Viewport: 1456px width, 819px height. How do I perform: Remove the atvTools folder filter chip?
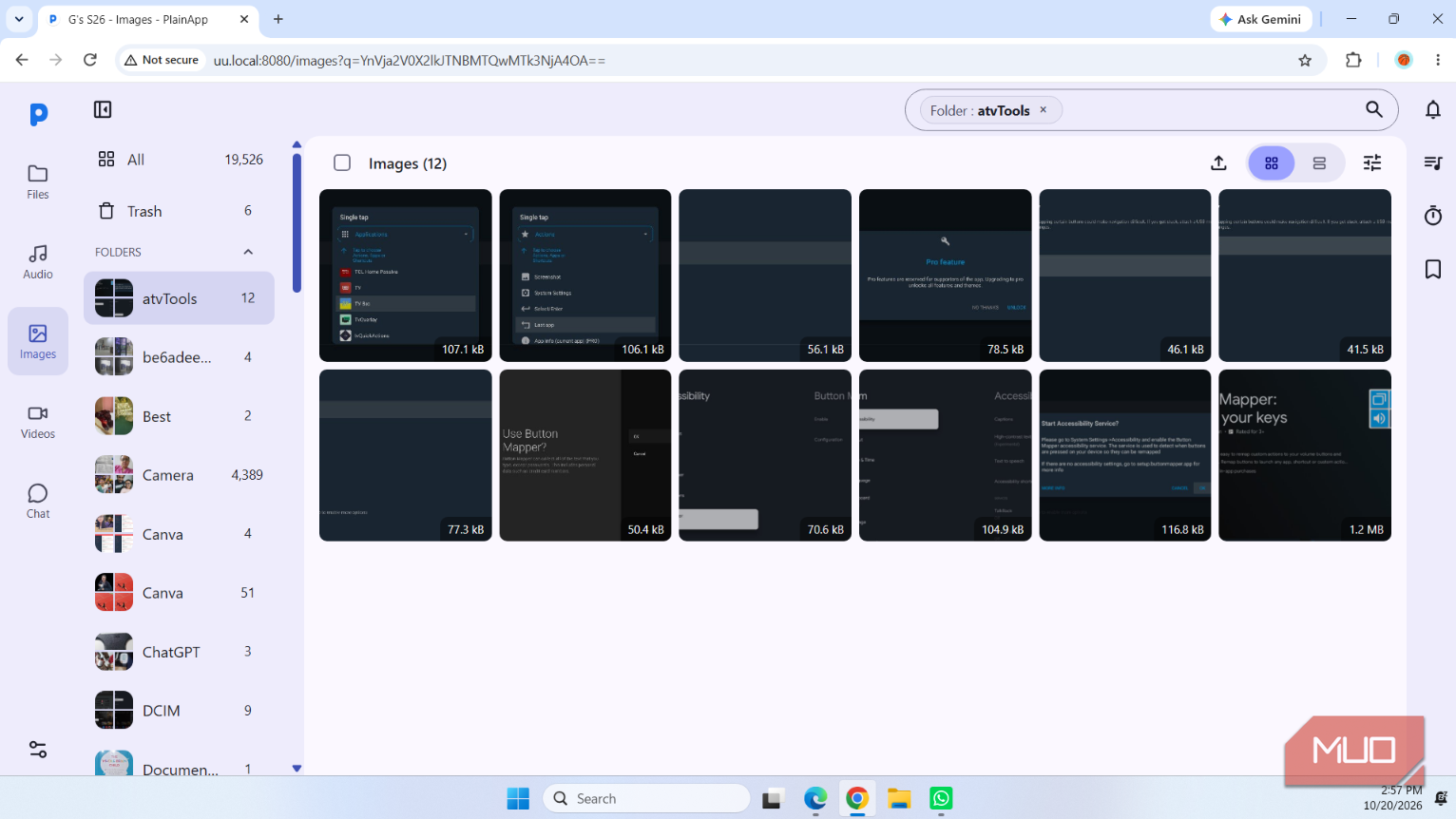coord(1043,110)
